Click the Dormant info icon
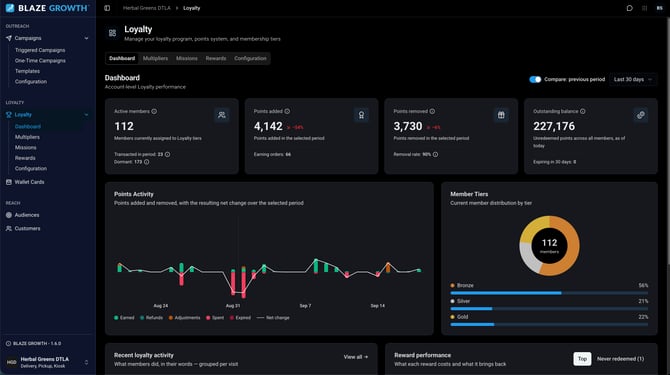Image resolution: width=670 pixels, height=375 pixels. click(x=147, y=162)
